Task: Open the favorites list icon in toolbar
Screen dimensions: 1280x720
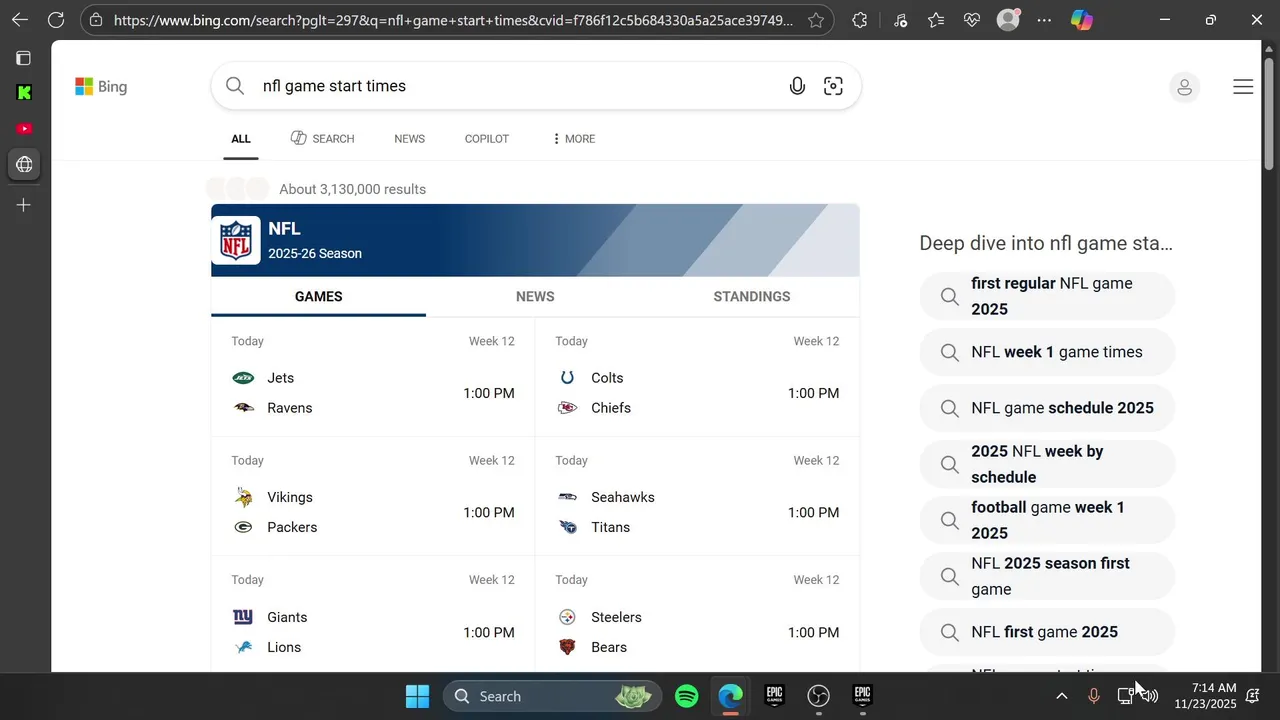Action: (935, 20)
